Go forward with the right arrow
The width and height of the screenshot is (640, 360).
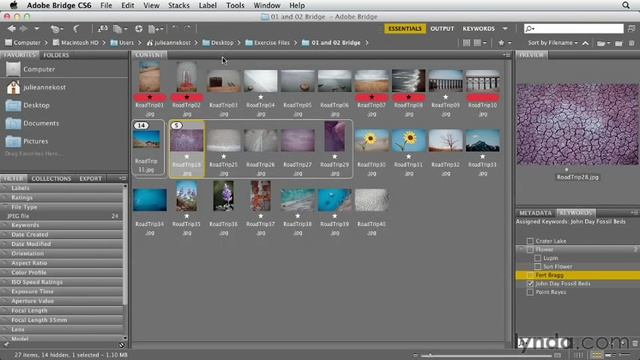click(24, 29)
